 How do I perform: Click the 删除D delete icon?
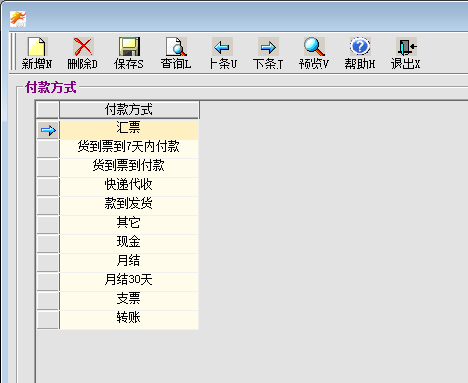(83, 53)
